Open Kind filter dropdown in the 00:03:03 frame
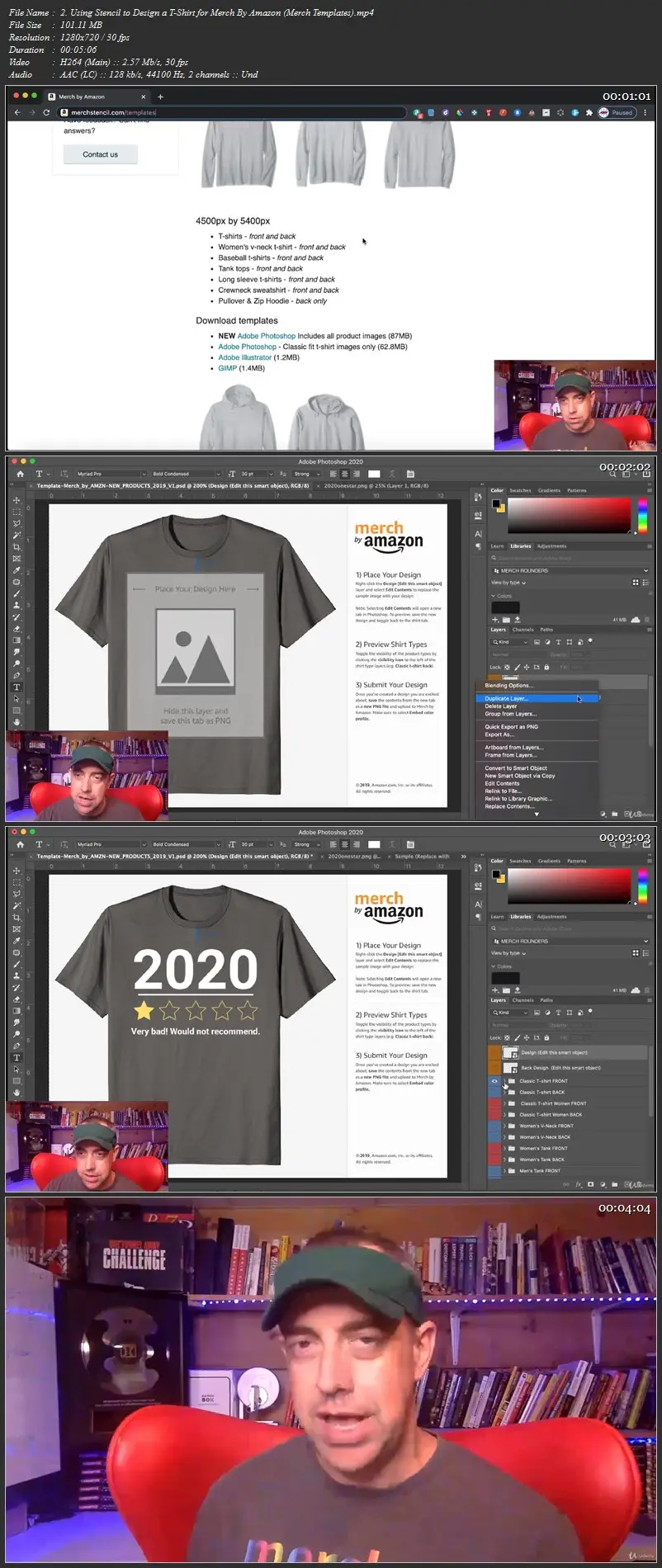This screenshot has height=1568, width=662. pos(510,1012)
